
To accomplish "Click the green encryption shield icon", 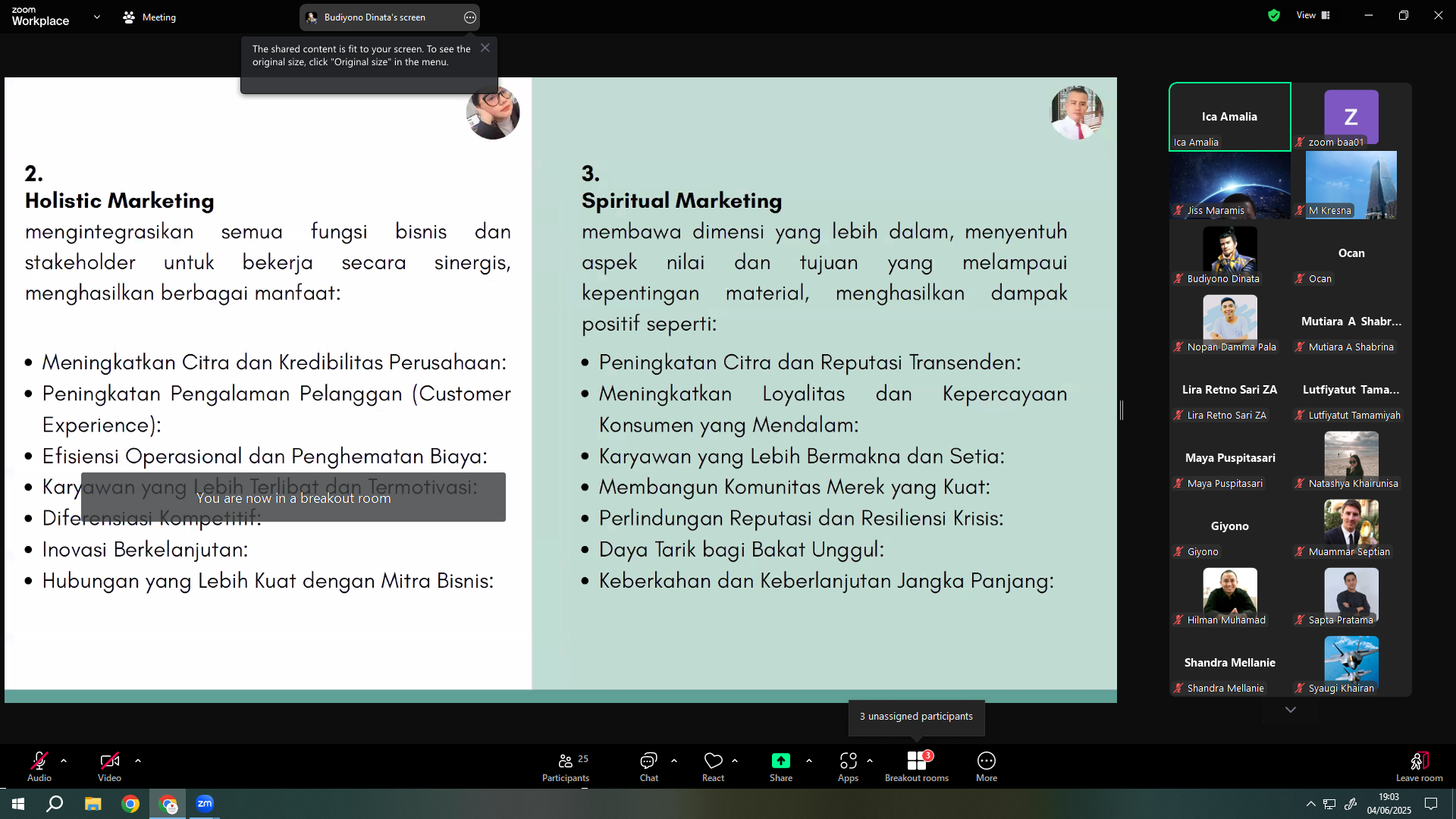I will 1274,15.
